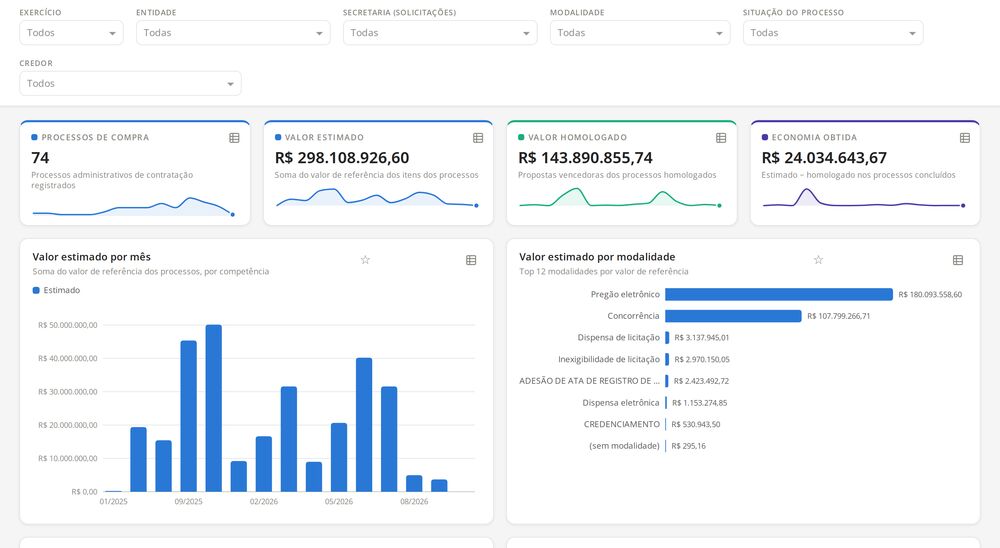Click the Valor estimado por mês title

point(92,257)
